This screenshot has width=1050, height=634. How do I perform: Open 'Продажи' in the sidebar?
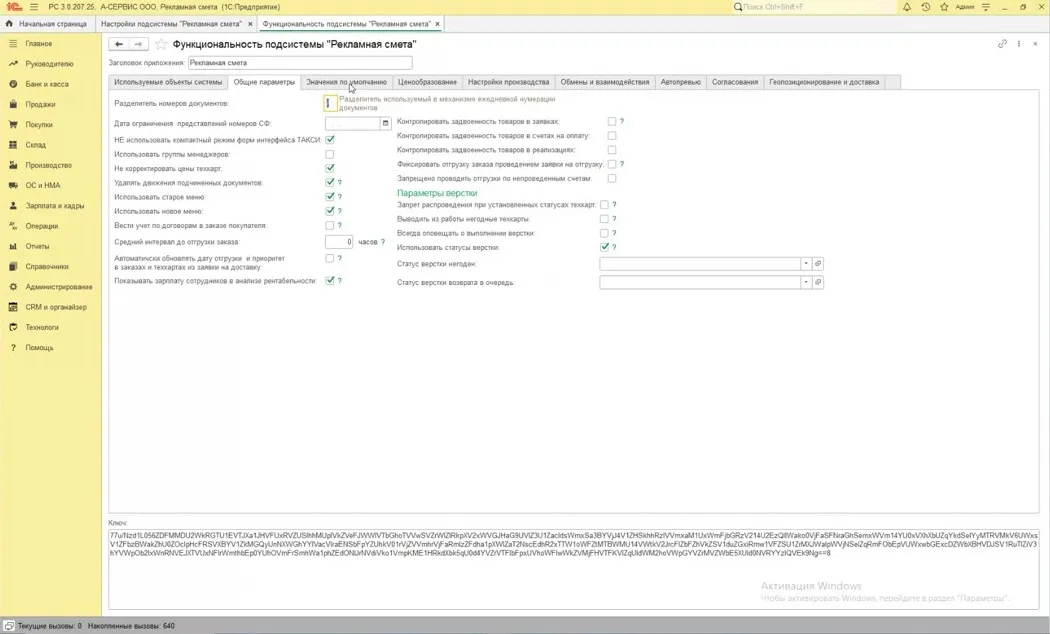tap(40, 104)
